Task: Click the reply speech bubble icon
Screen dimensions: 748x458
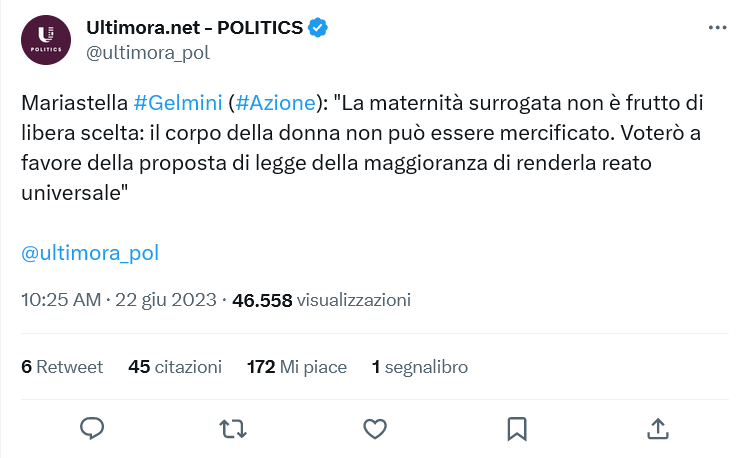Action: pos(93,428)
